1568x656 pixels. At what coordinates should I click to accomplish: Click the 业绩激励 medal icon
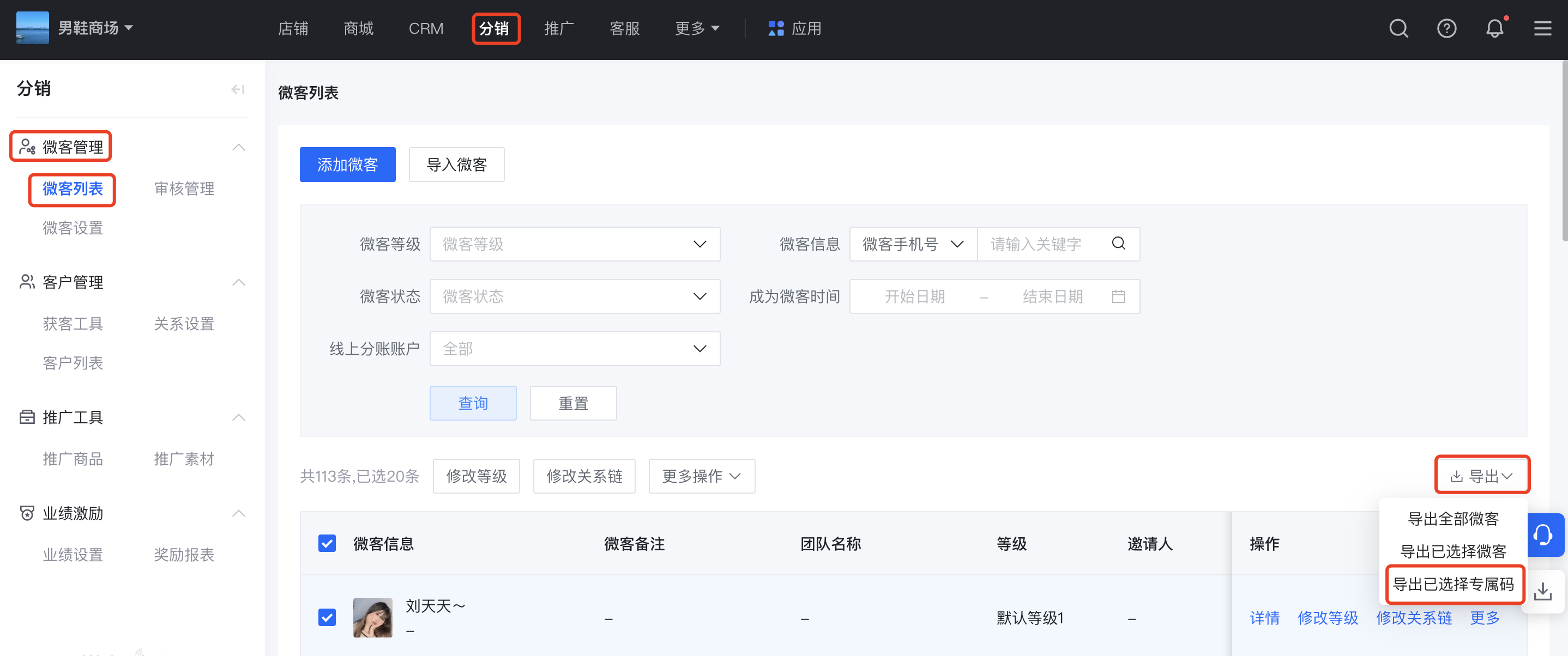click(x=27, y=513)
